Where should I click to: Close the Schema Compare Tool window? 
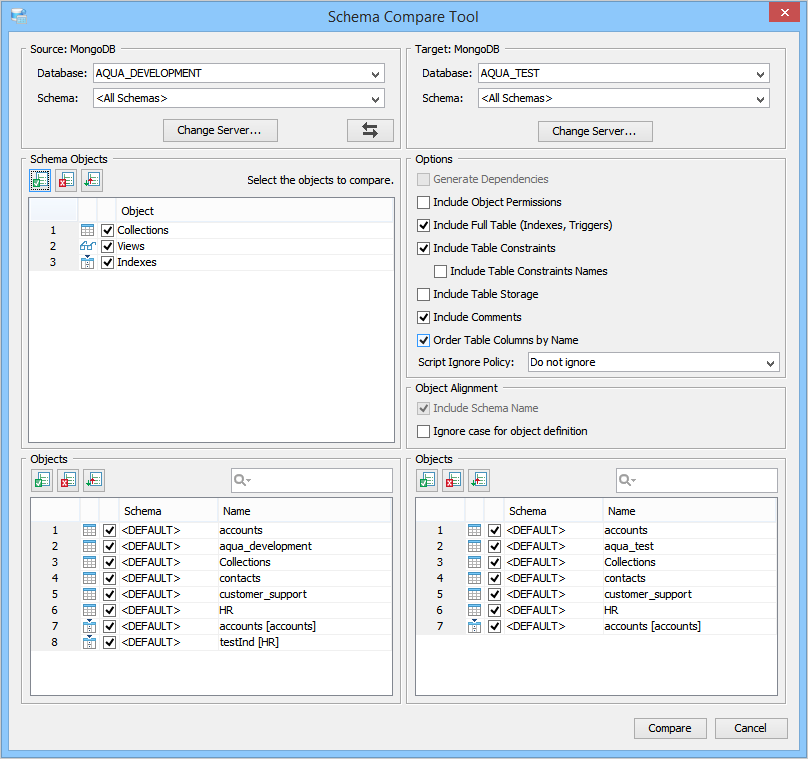click(784, 12)
